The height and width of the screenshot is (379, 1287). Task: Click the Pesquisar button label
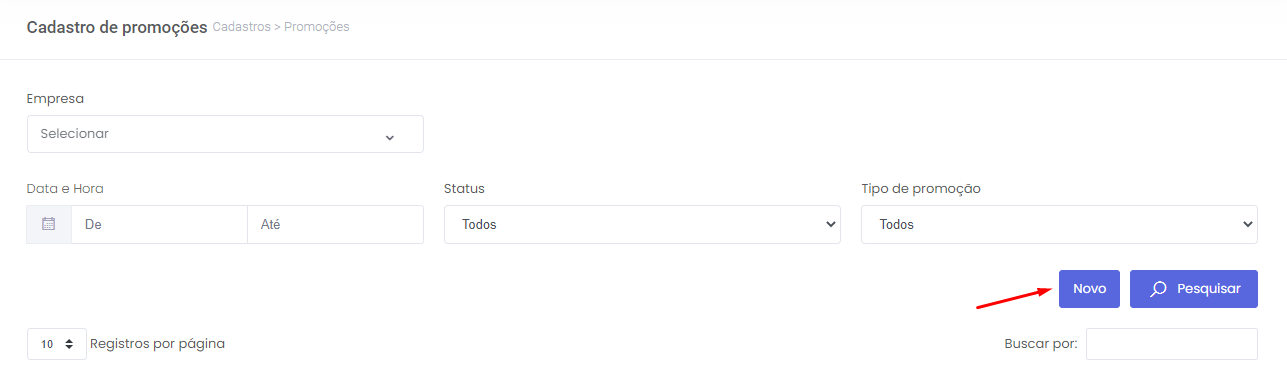tap(1209, 289)
